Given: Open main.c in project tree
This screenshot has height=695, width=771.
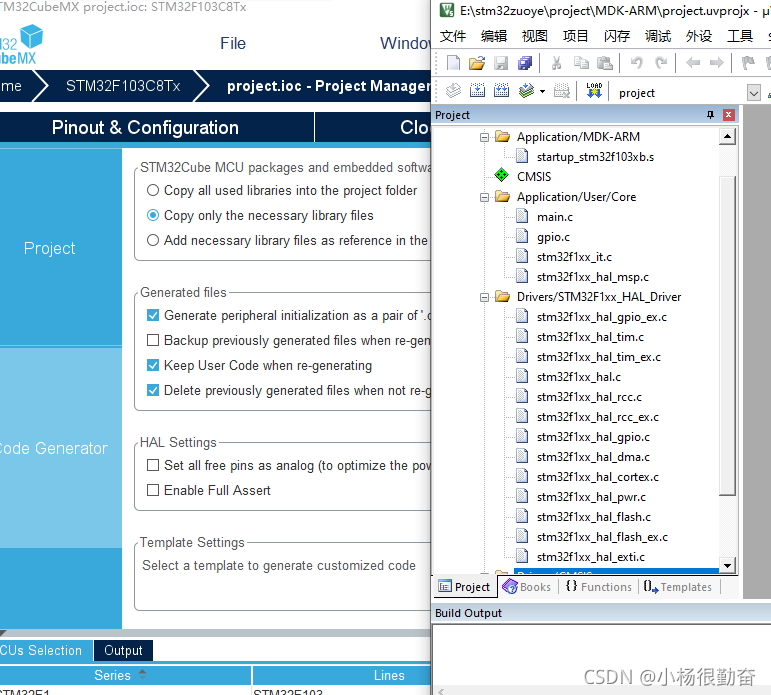Looking at the screenshot, I should pyautogui.click(x=555, y=217).
